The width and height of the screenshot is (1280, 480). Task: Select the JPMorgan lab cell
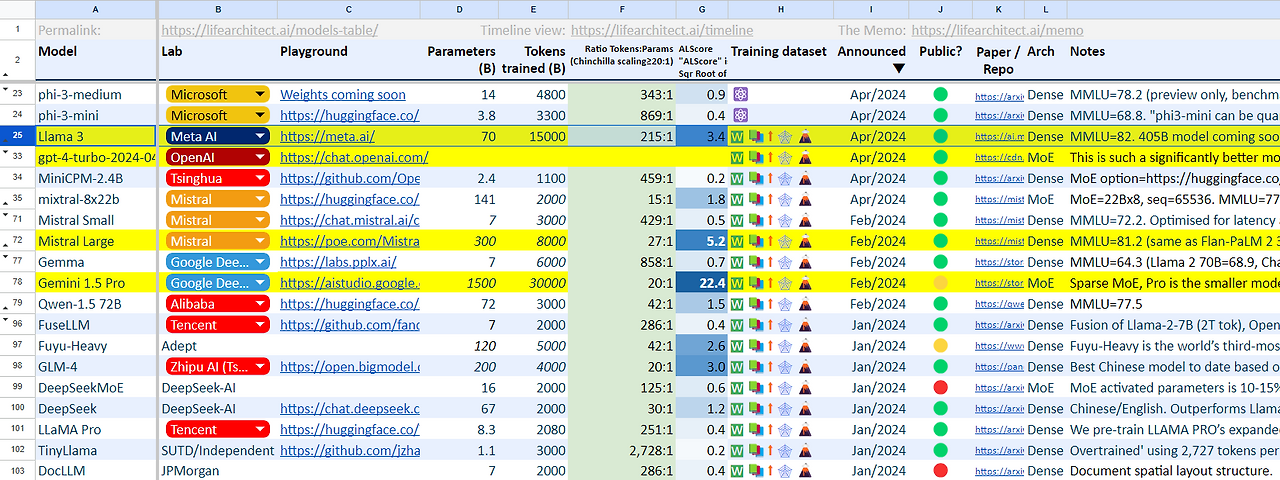[x=217, y=471]
